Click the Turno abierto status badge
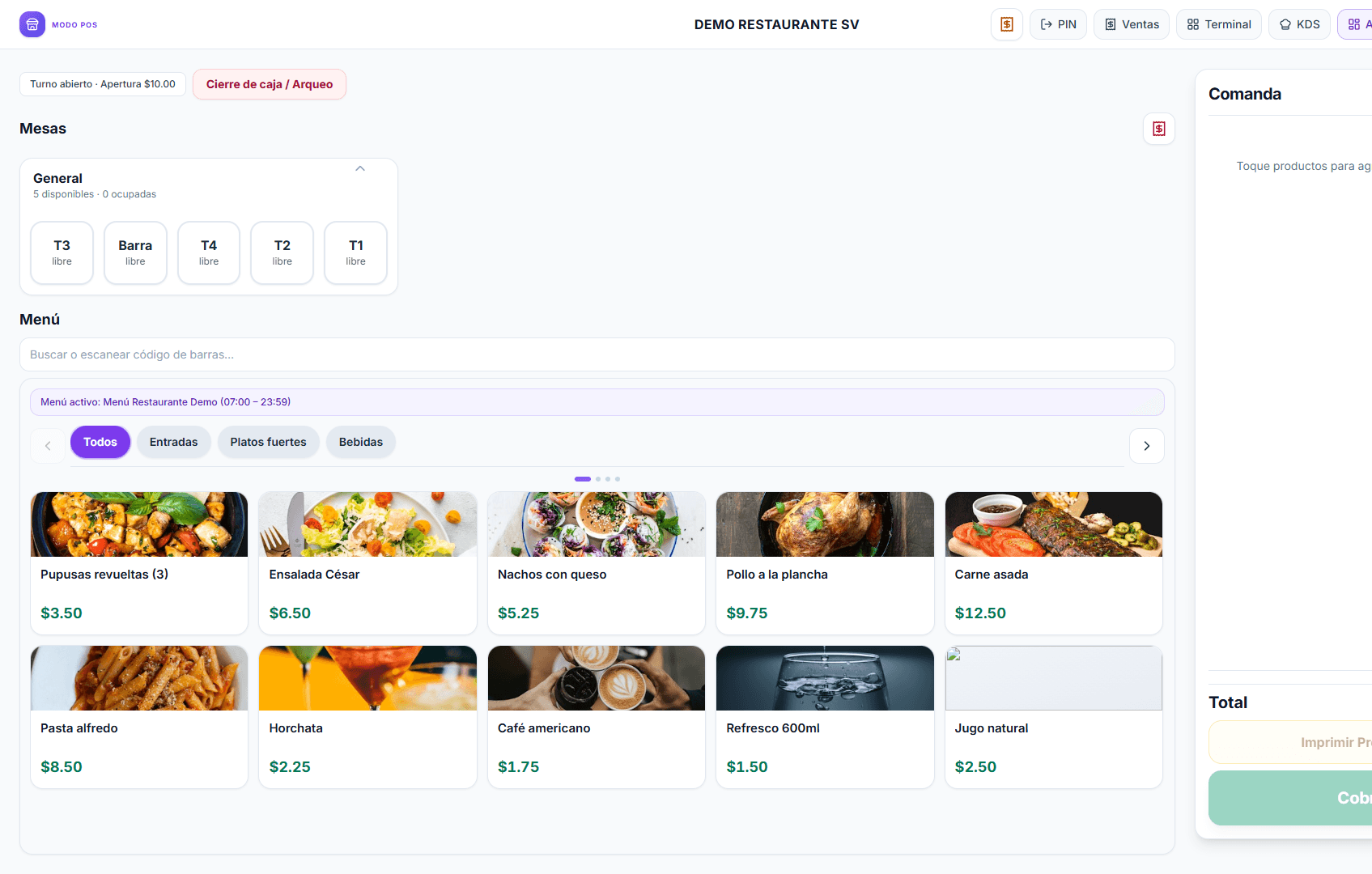The width and height of the screenshot is (1372, 874). coord(103,84)
